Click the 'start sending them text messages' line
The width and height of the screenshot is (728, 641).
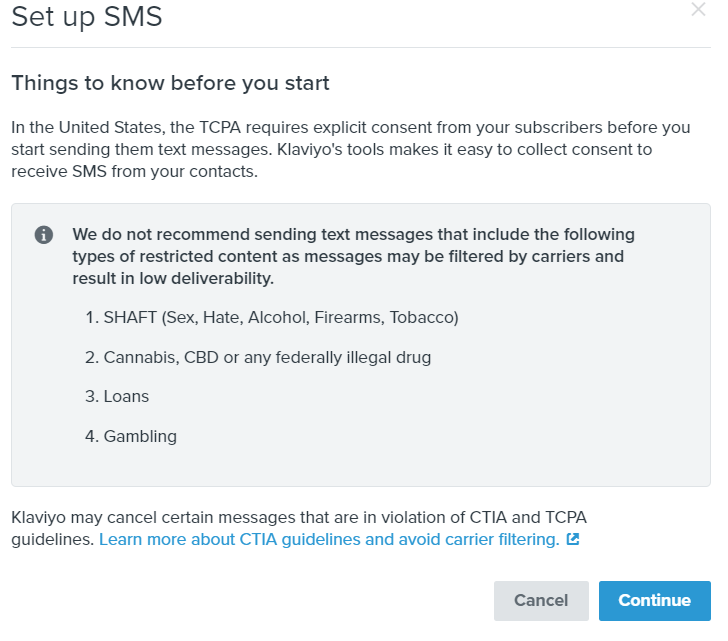pos(332,149)
